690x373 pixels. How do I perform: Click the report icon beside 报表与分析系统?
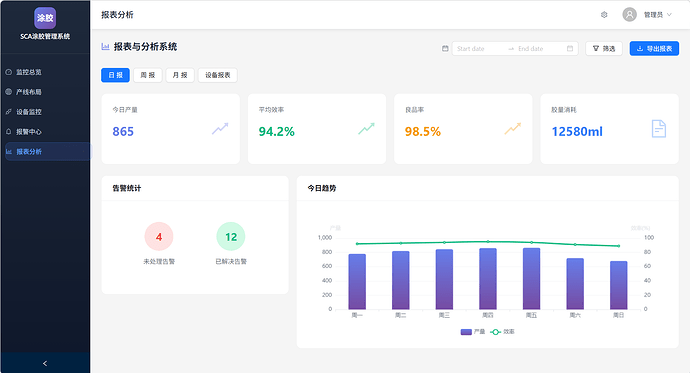pyautogui.click(x=105, y=47)
